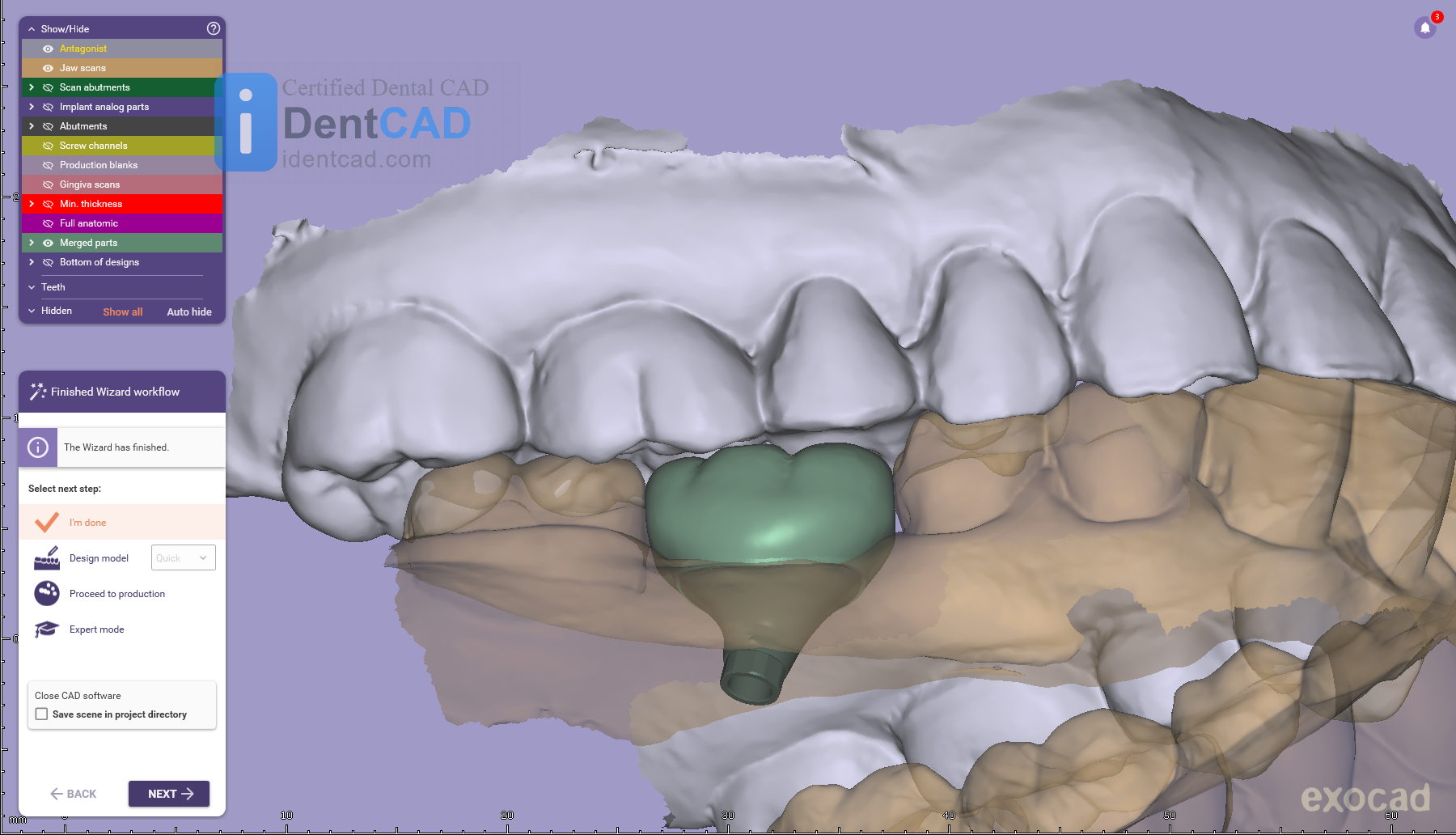1456x835 pixels.
Task: Click the magic wand Wizard icon
Action: click(37, 392)
